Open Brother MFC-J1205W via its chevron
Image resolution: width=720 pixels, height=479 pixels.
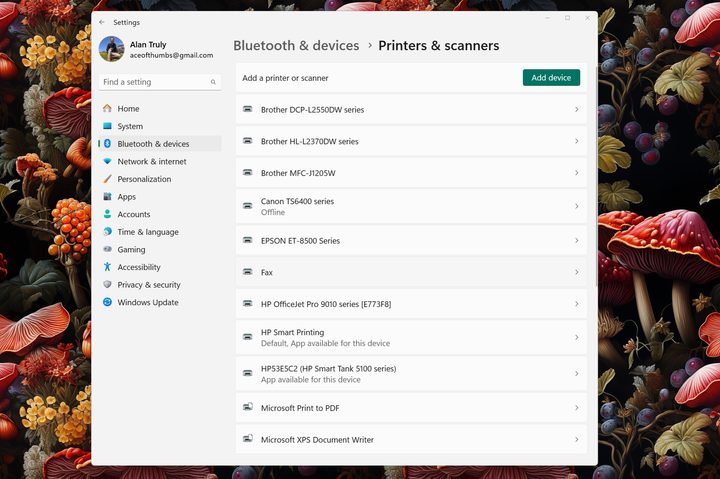pos(577,173)
